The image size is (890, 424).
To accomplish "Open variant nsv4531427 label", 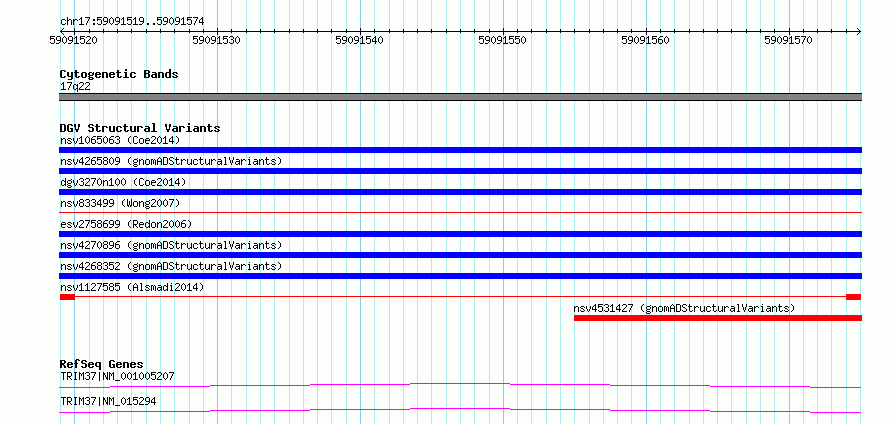I will pos(684,308).
